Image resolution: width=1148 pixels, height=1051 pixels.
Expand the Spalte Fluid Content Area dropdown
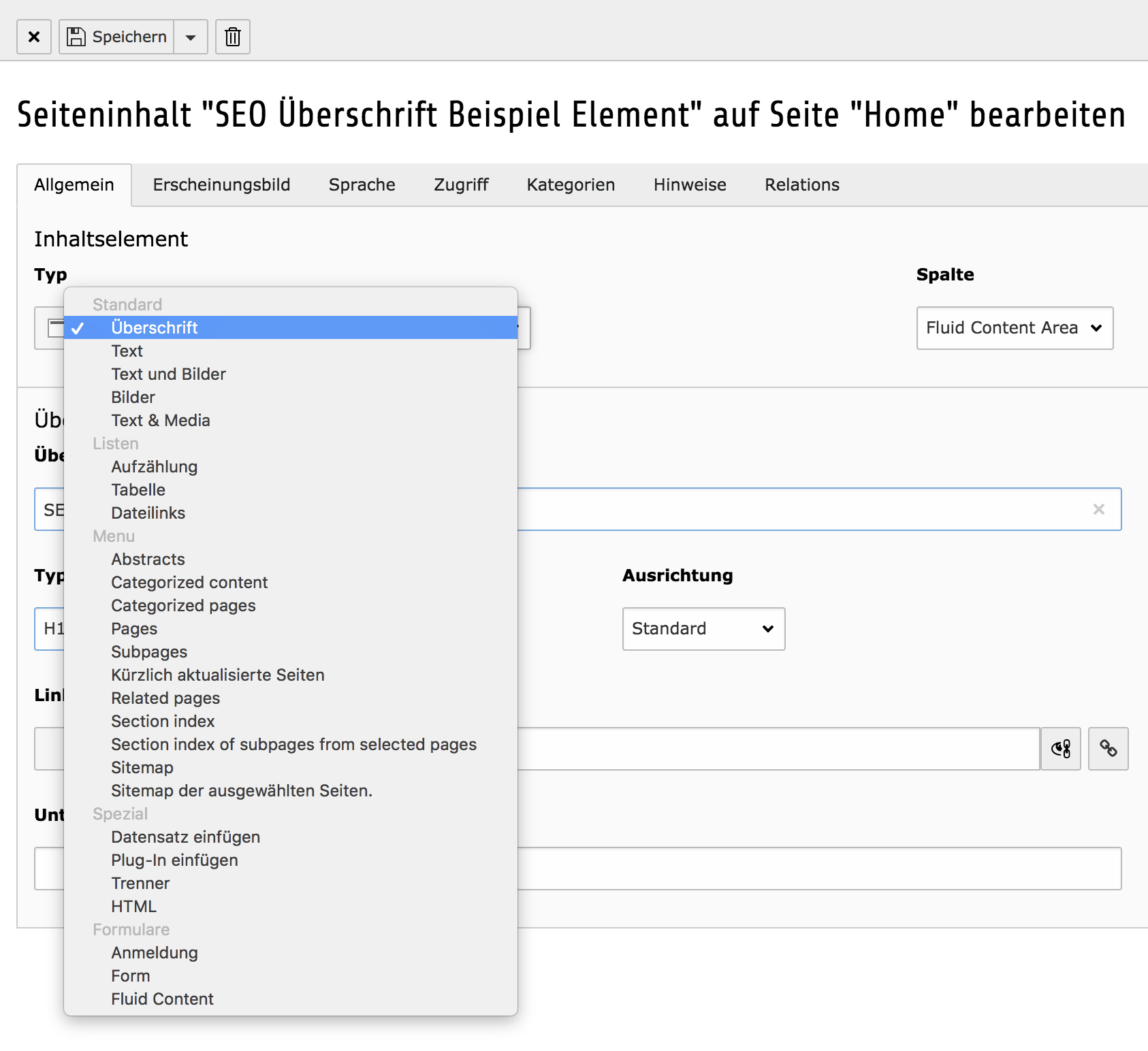pos(1015,328)
